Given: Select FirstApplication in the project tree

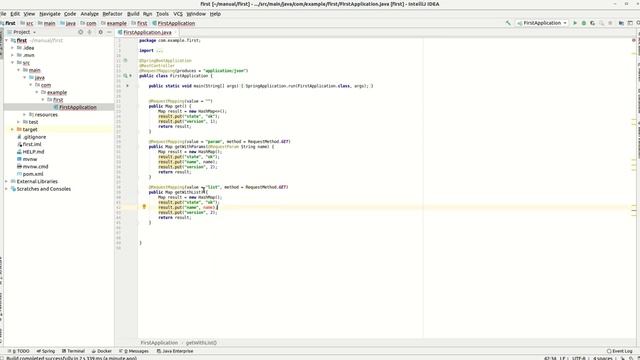Looking at the screenshot, I should click(78, 107).
